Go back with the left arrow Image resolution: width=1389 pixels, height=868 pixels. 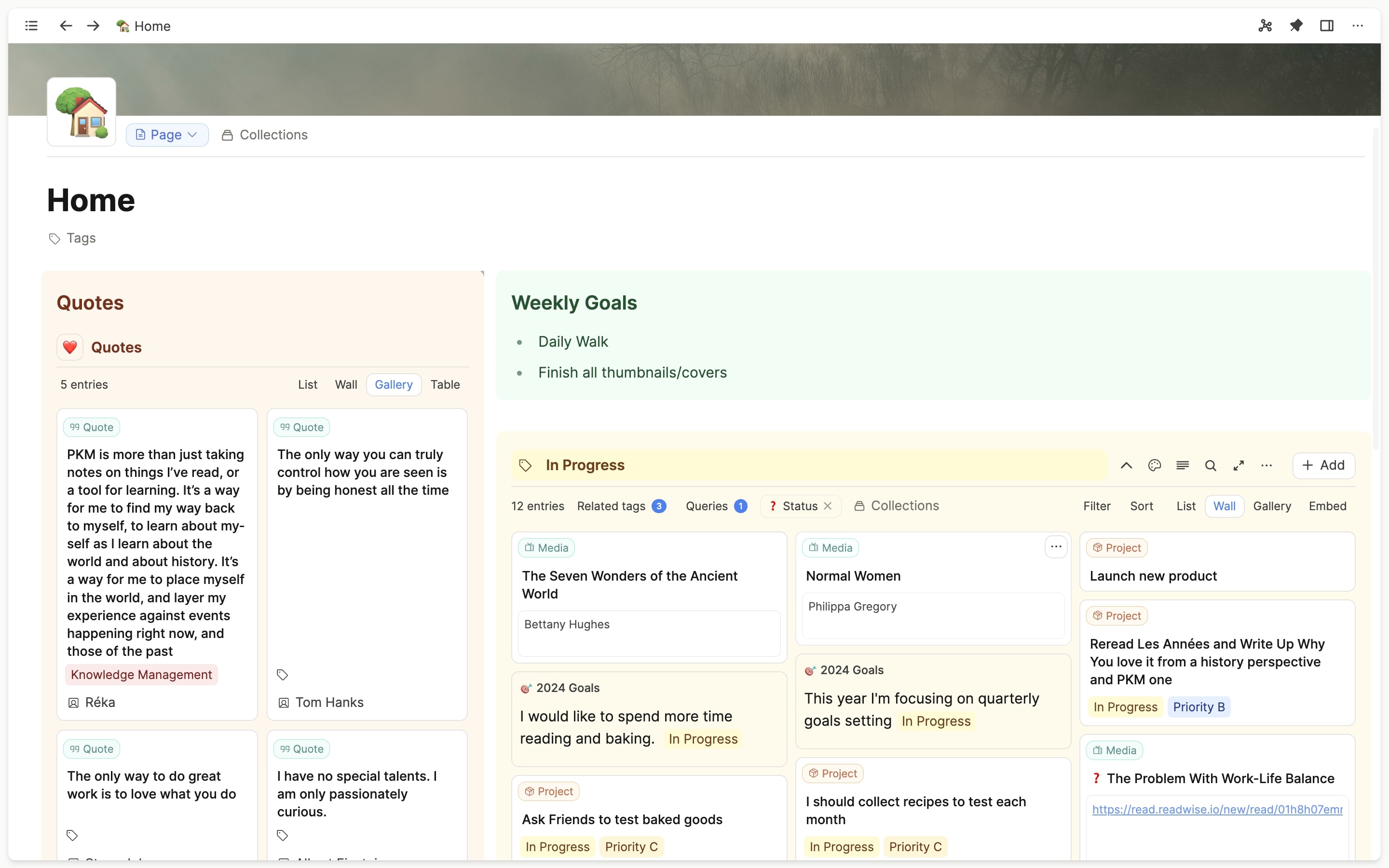tap(66, 26)
